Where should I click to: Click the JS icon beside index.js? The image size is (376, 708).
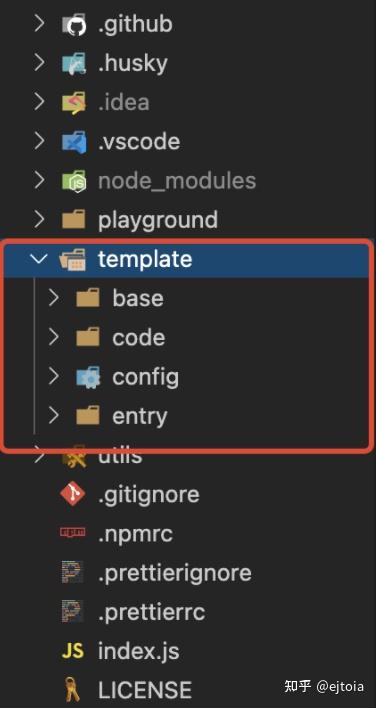[73, 652]
